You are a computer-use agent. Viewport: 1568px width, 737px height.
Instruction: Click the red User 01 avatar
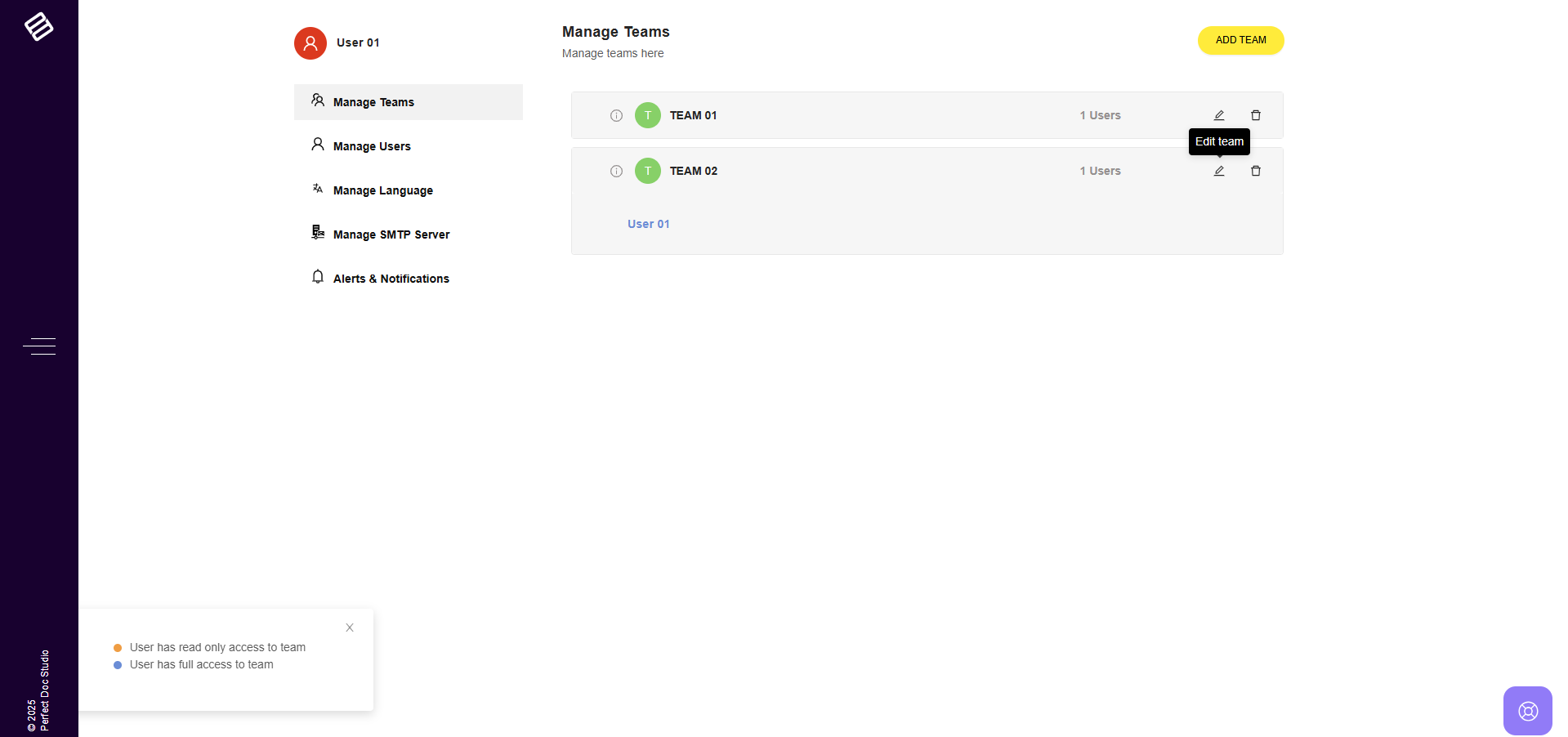point(310,43)
